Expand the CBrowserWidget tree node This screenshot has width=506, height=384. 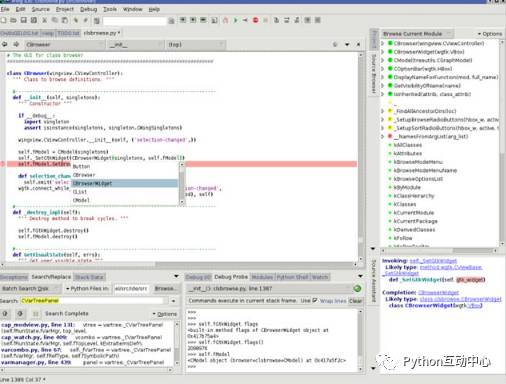[383, 52]
